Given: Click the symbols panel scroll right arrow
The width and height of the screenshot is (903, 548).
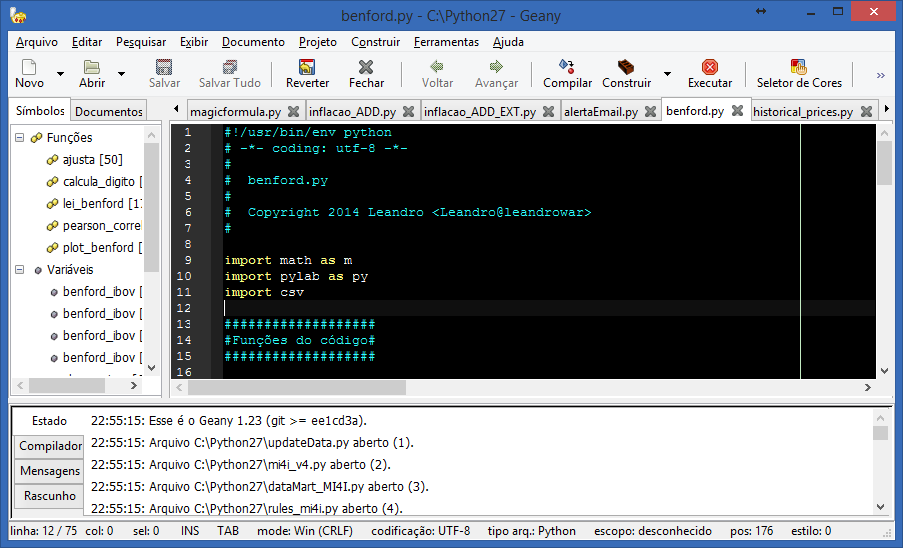Looking at the screenshot, I should pyautogui.click(x=134, y=386).
